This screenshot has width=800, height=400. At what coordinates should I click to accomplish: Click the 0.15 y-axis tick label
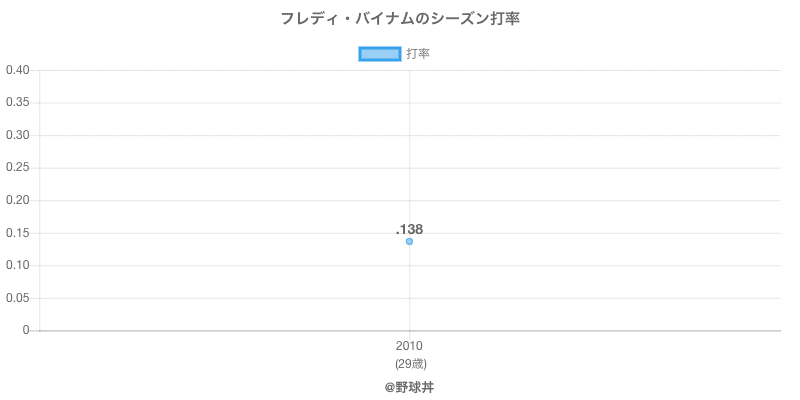17,233
